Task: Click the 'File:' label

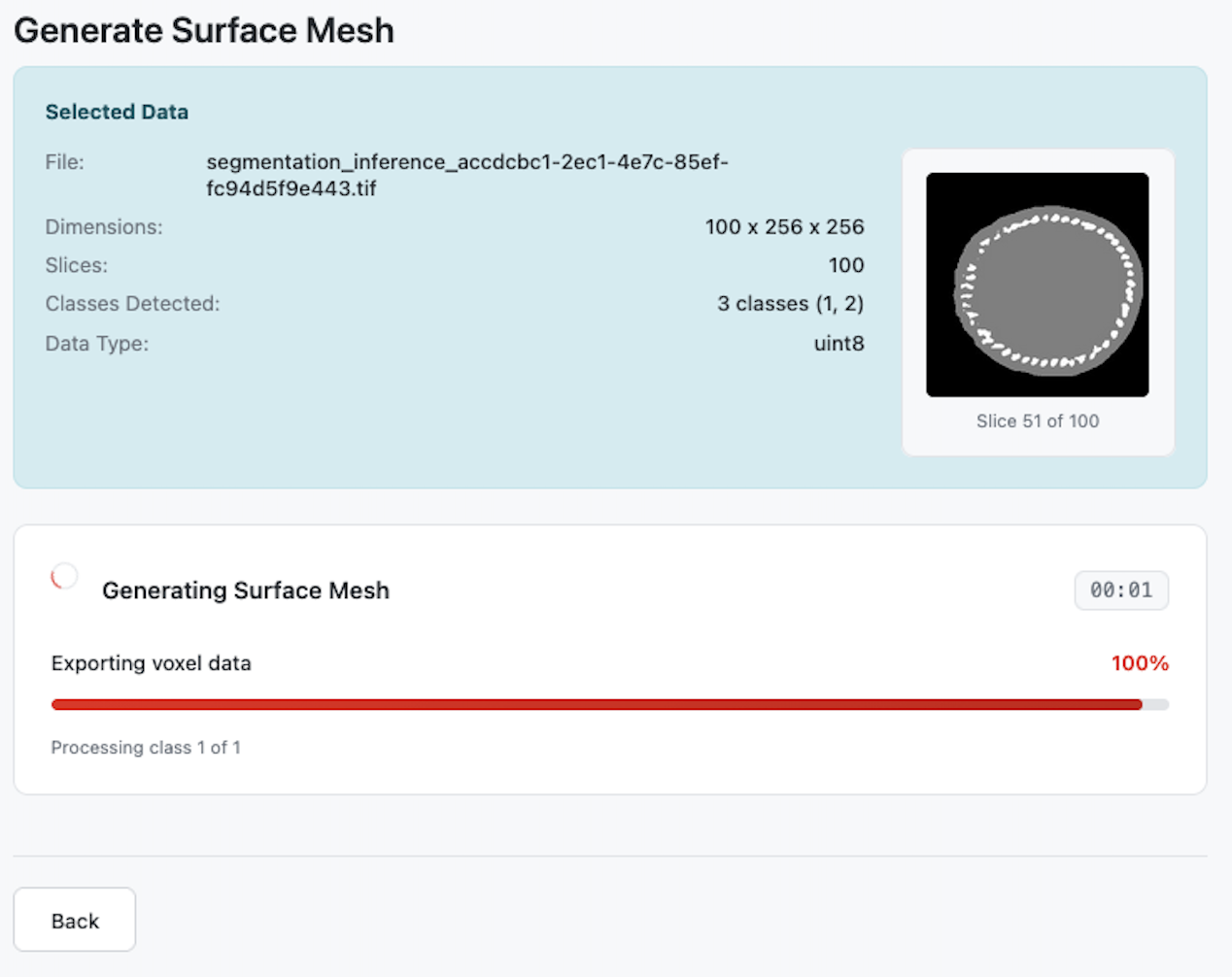Action: (65, 162)
